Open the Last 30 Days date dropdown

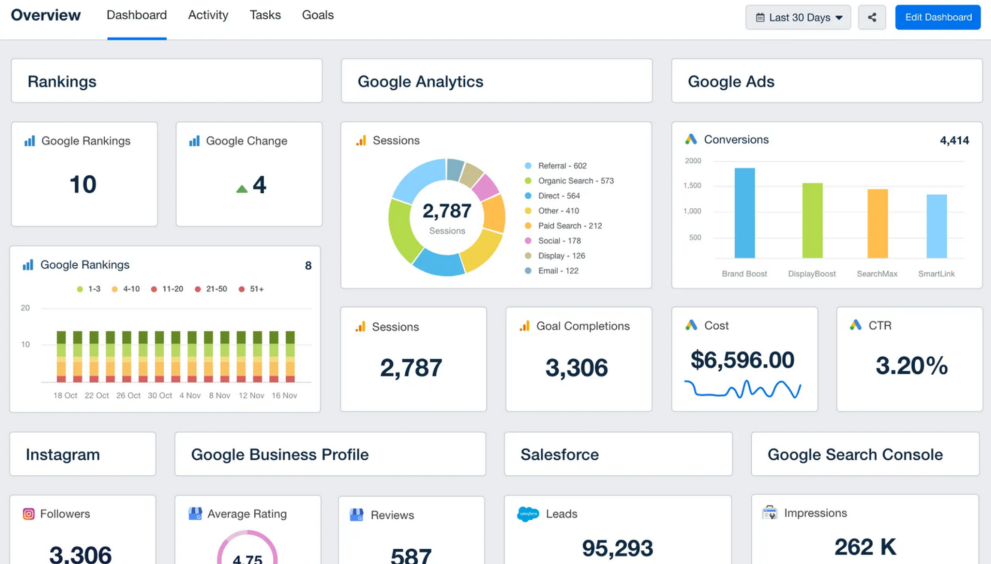[x=798, y=17]
